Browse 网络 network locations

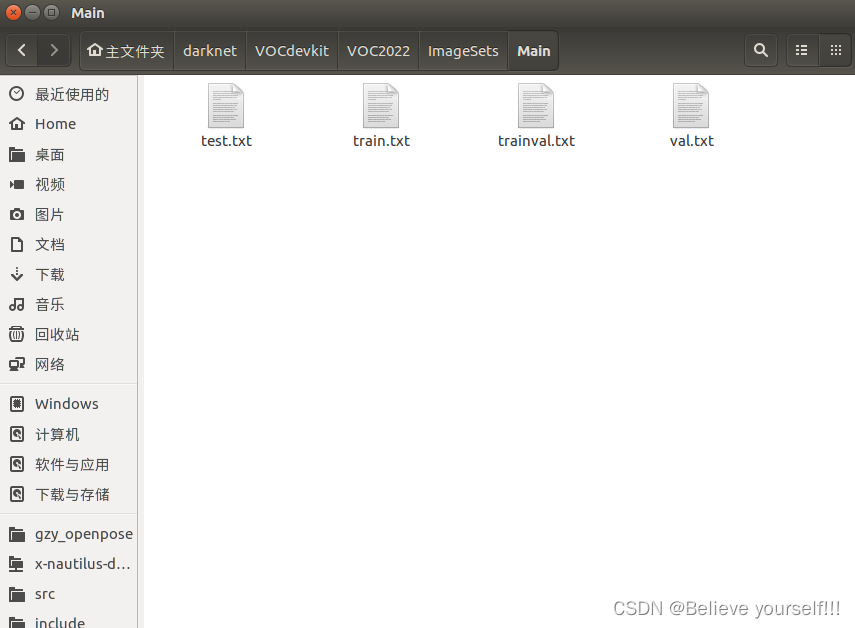click(x=69, y=365)
